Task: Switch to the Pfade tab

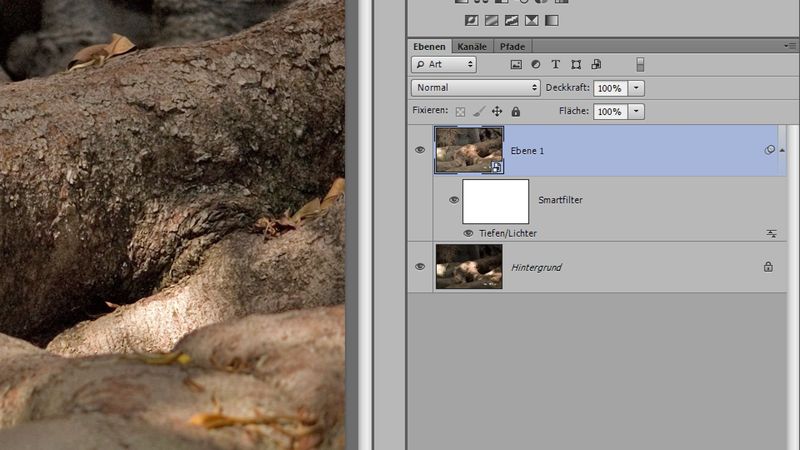Action: coord(513,46)
